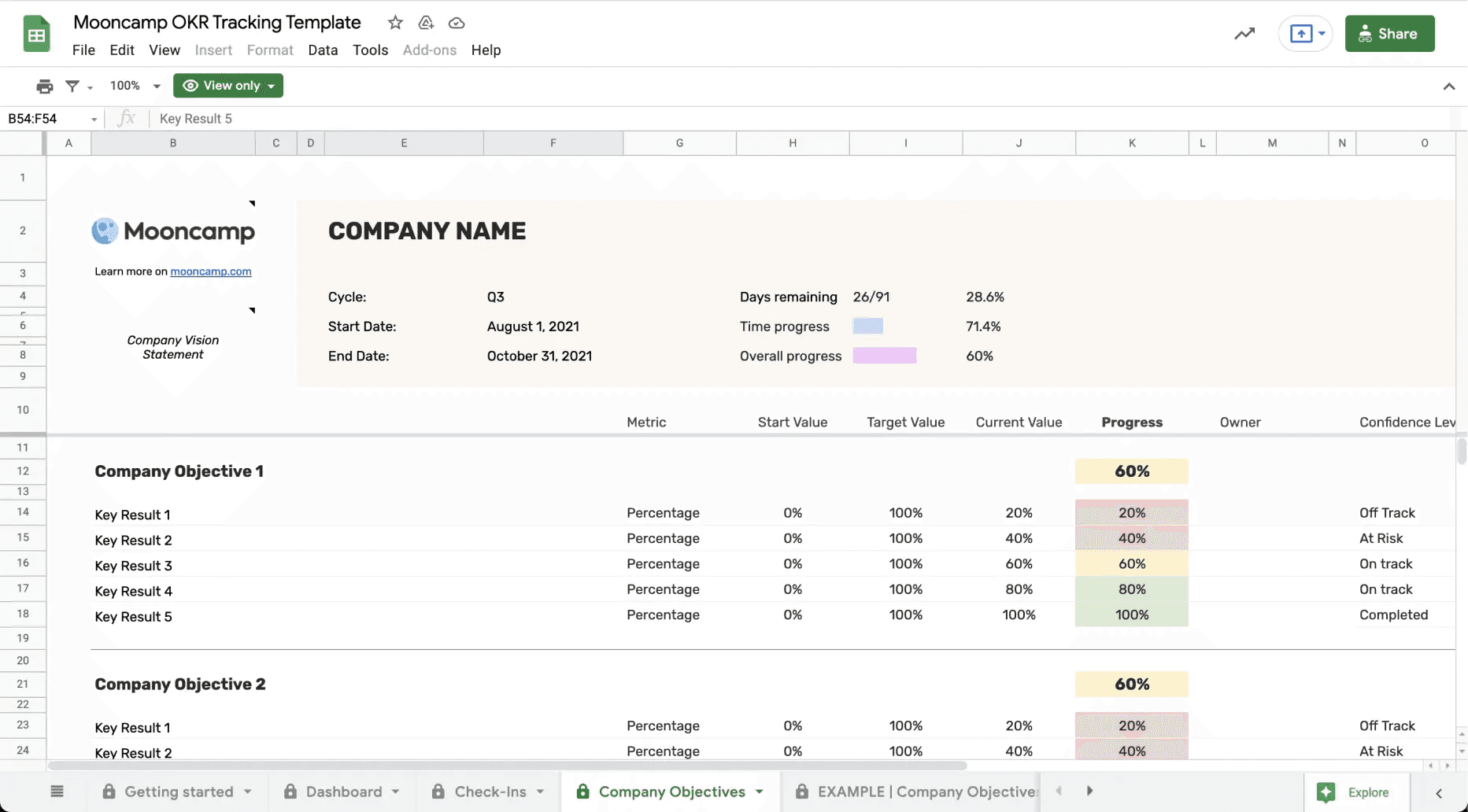Click the formula bar showing Key Result 5
Viewport: 1468px width, 812px height.
(195, 118)
